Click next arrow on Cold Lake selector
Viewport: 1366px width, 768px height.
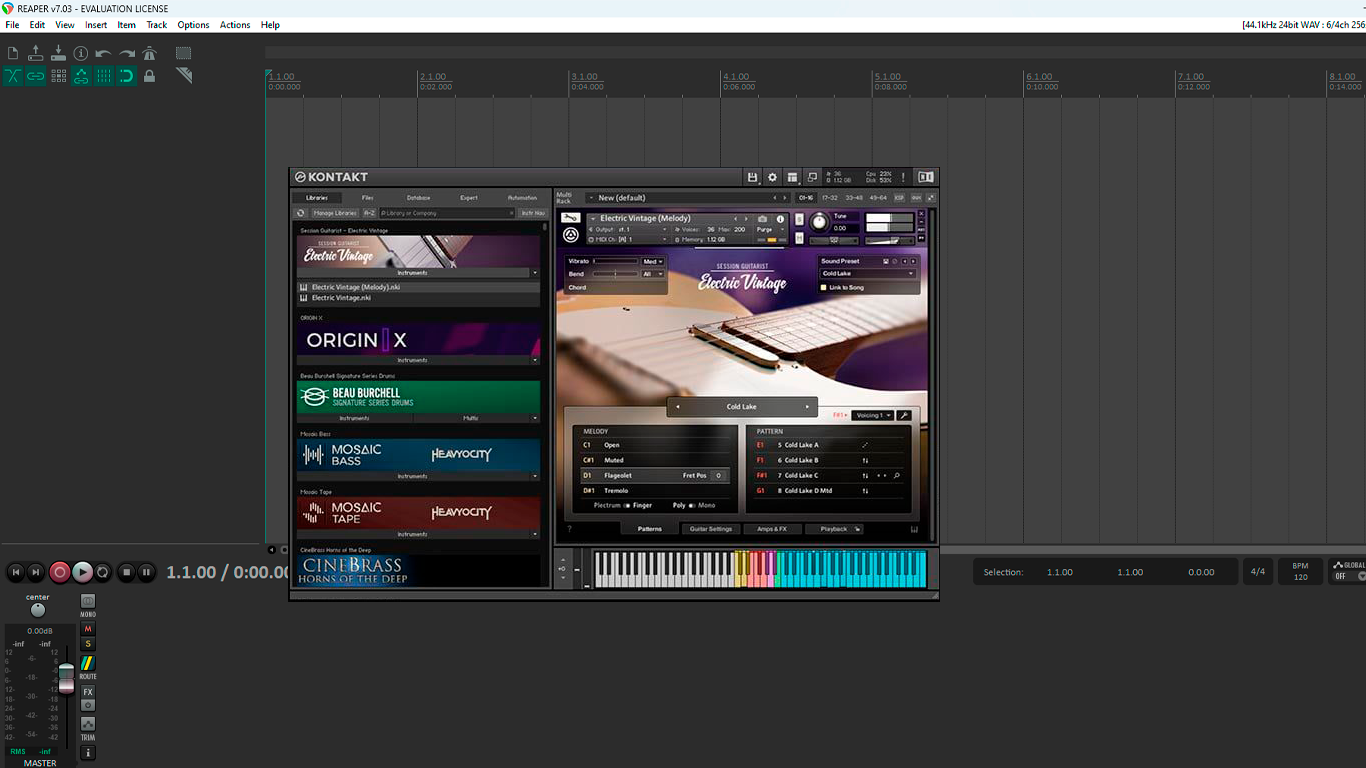coord(807,407)
